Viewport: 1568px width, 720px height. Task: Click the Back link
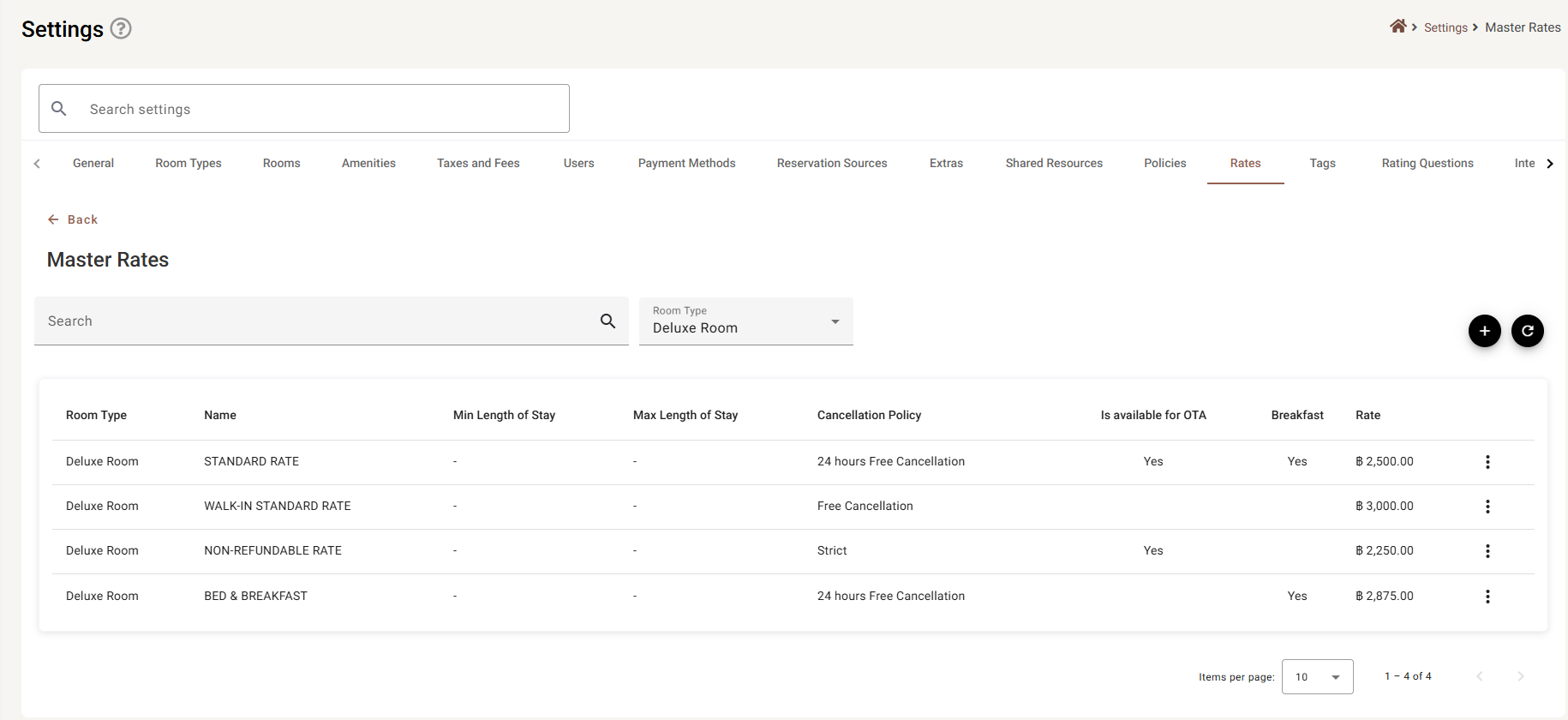[x=73, y=219]
